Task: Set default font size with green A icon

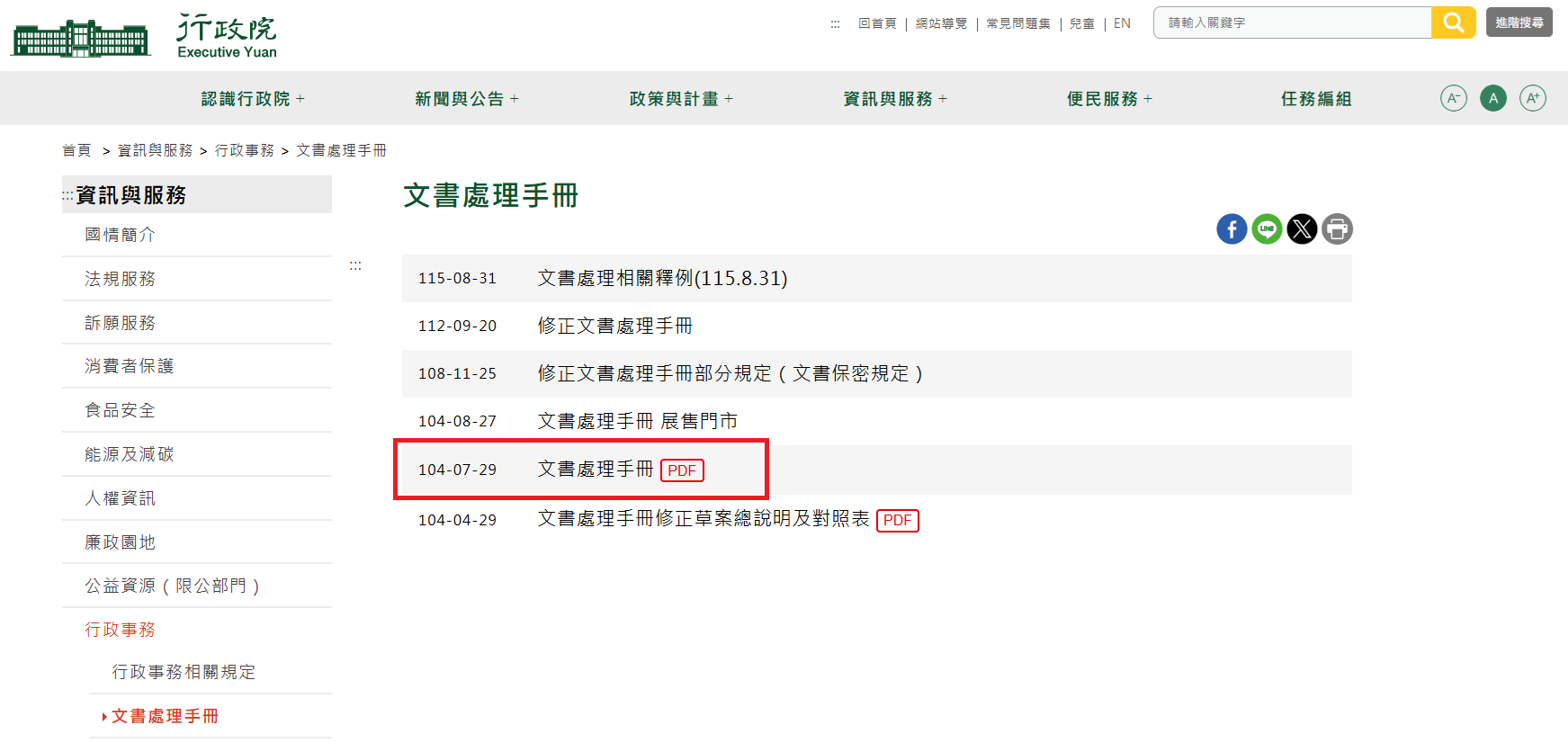Action: [1493, 98]
